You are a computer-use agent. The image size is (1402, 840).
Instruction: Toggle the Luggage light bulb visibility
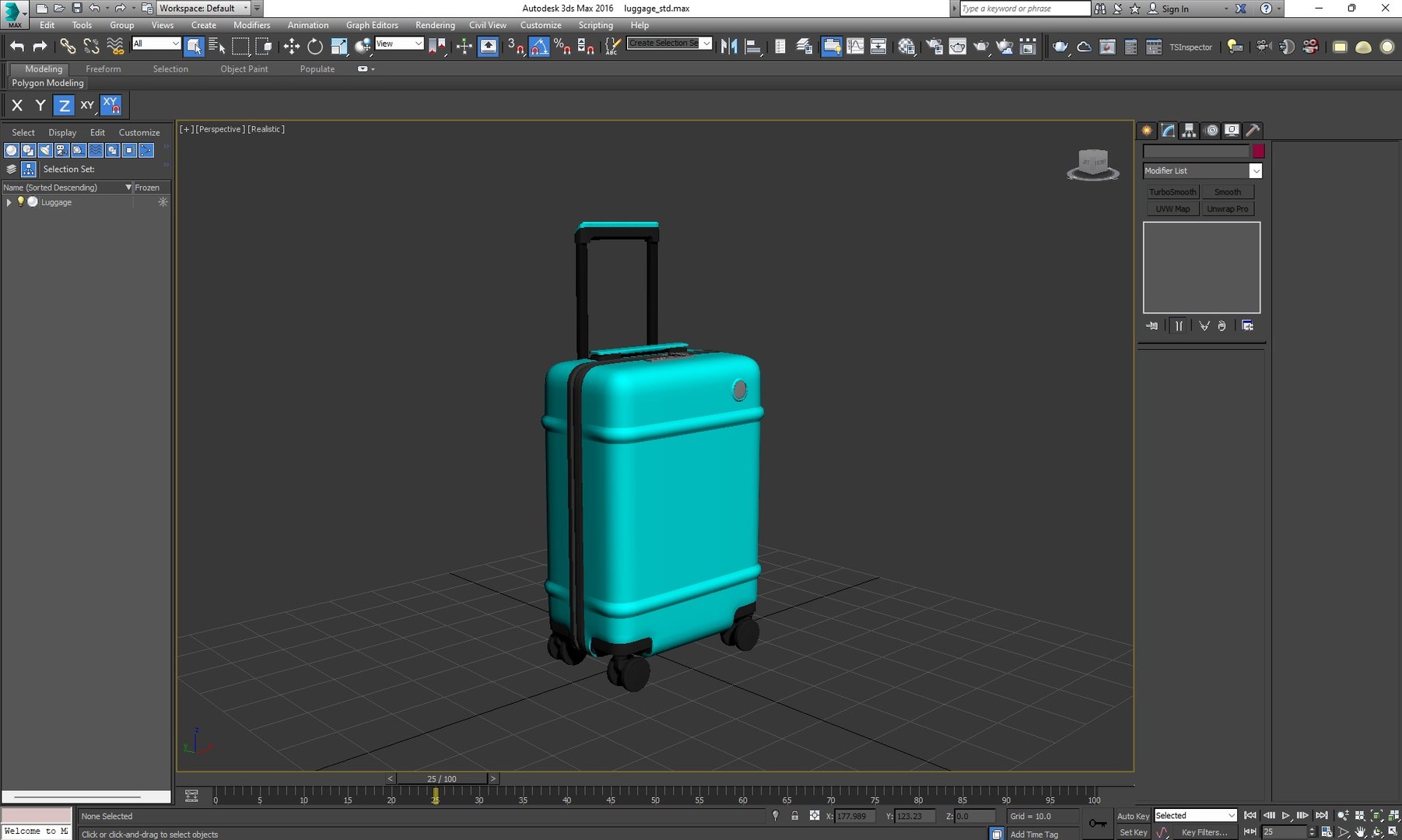click(x=21, y=201)
